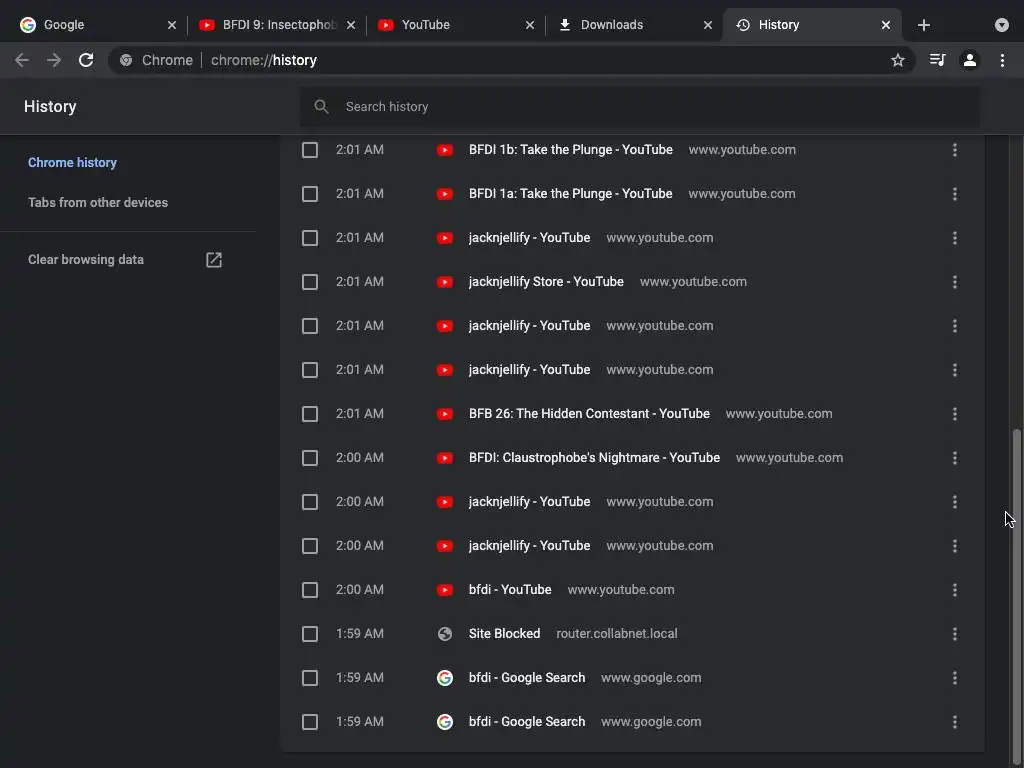Check the Site Blocked entry checkbox
The width and height of the screenshot is (1024, 768).
(310, 633)
